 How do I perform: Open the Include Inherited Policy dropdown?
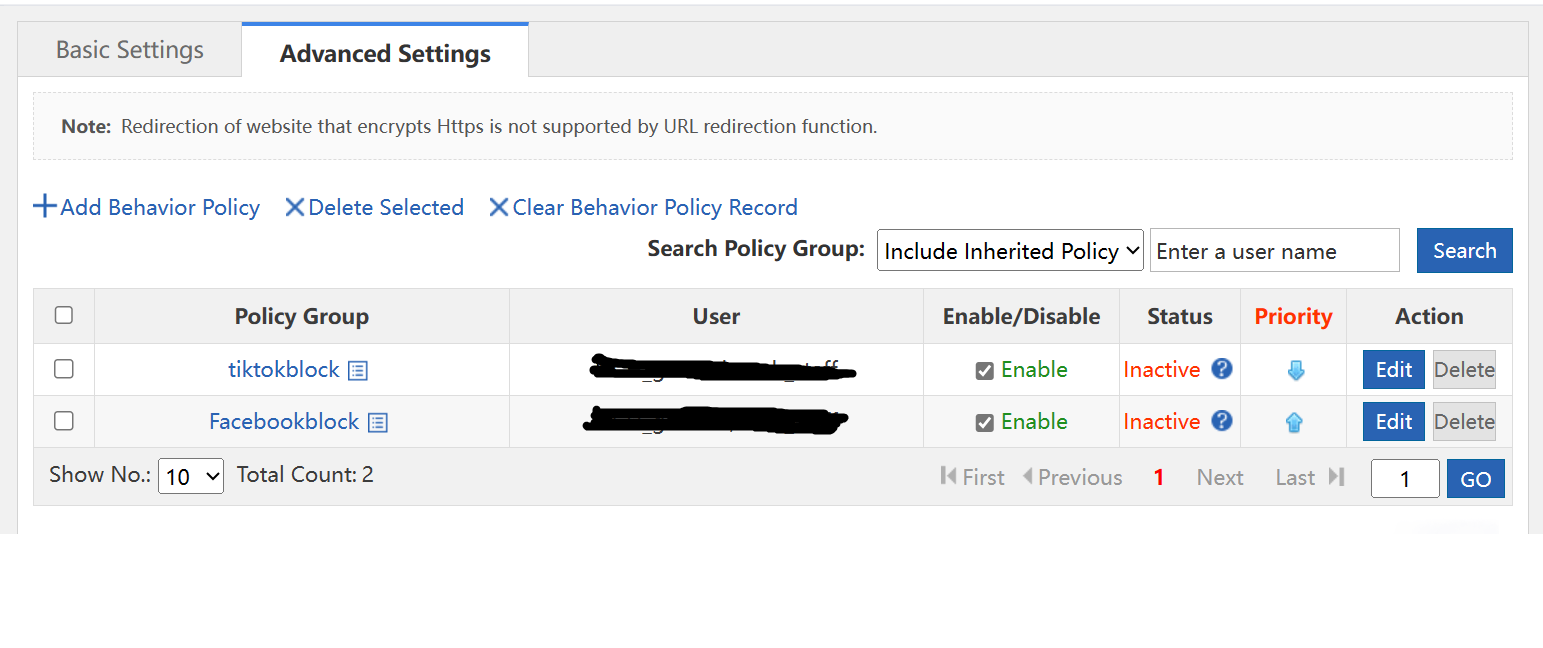pyautogui.click(x=1010, y=251)
